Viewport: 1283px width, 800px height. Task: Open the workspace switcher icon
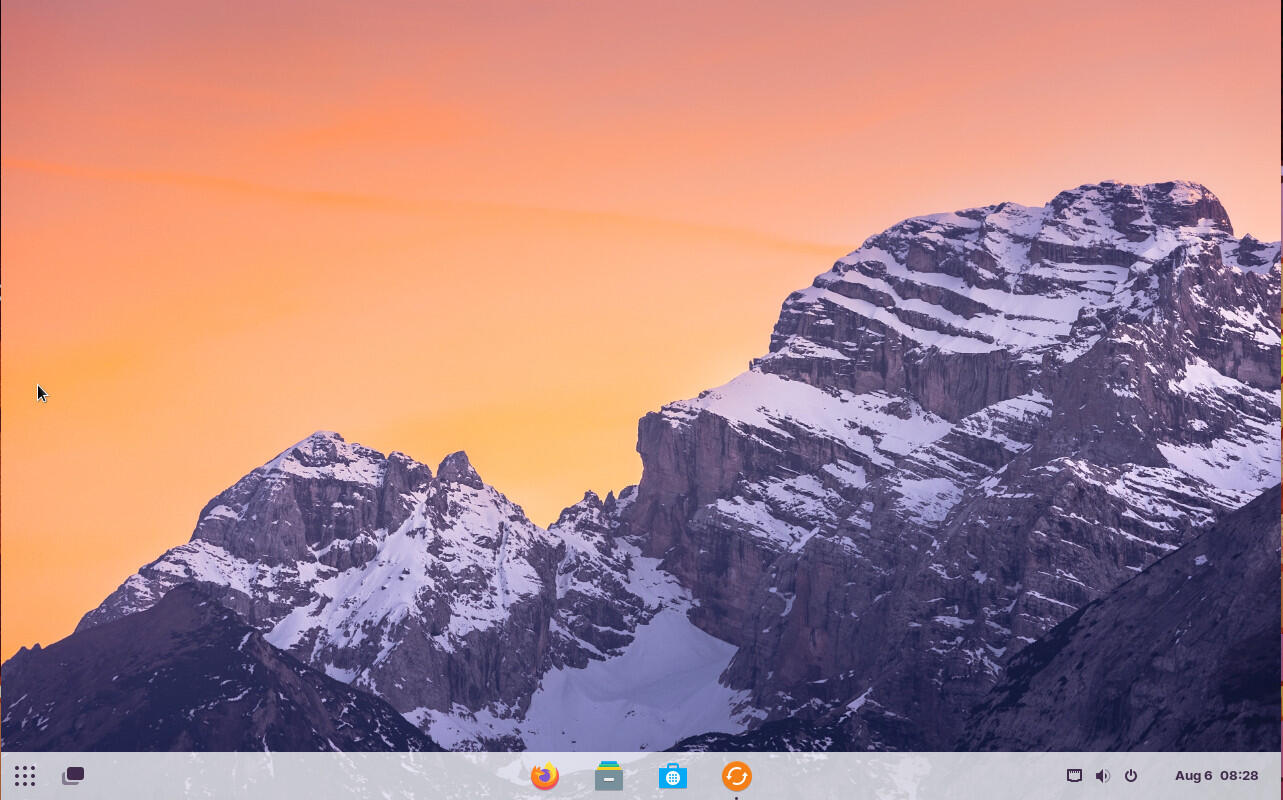pyautogui.click(x=72, y=775)
